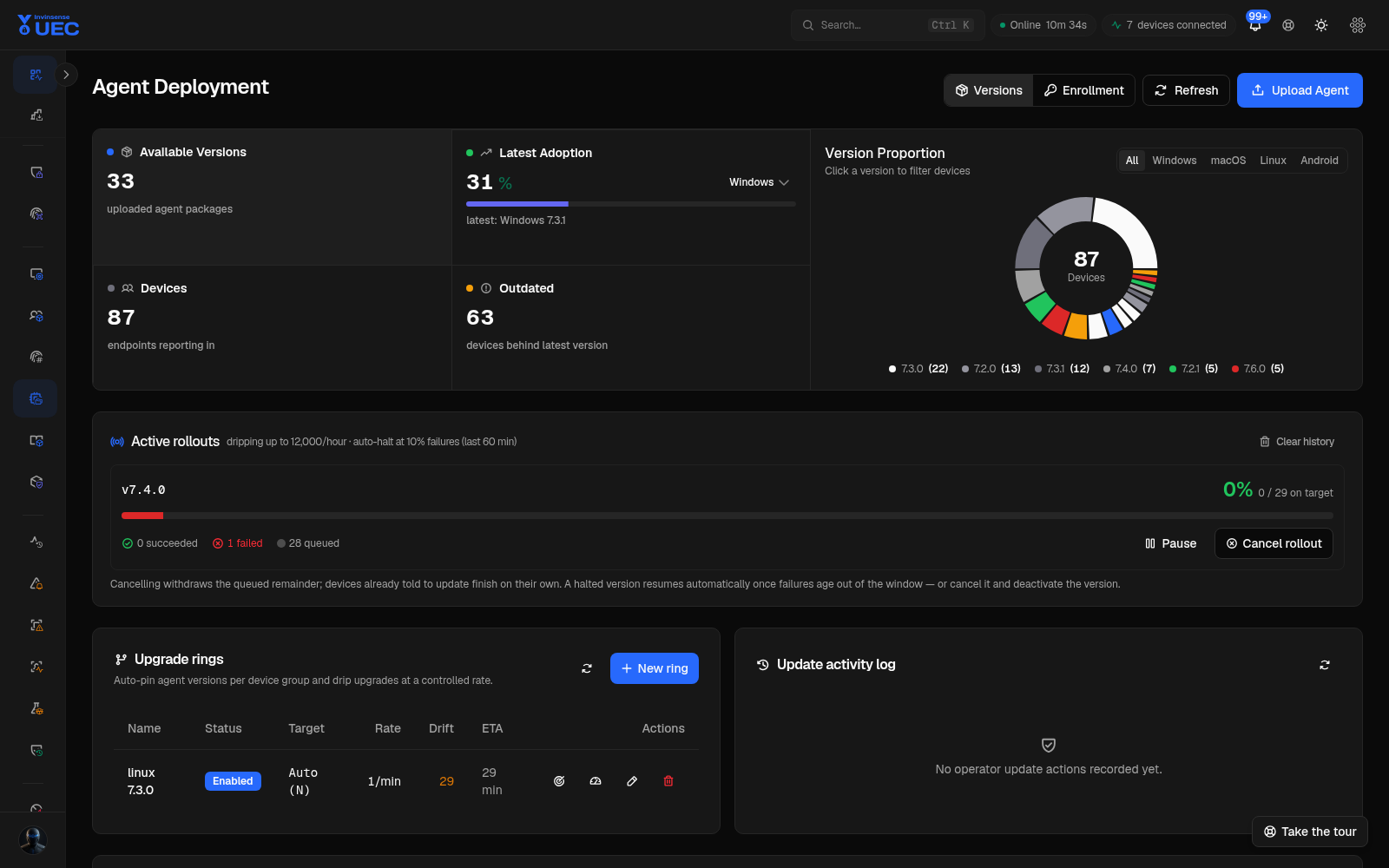Click the 7.6.0 (5) red legend entry
The width and height of the screenshot is (1389, 868).
coord(1258,369)
